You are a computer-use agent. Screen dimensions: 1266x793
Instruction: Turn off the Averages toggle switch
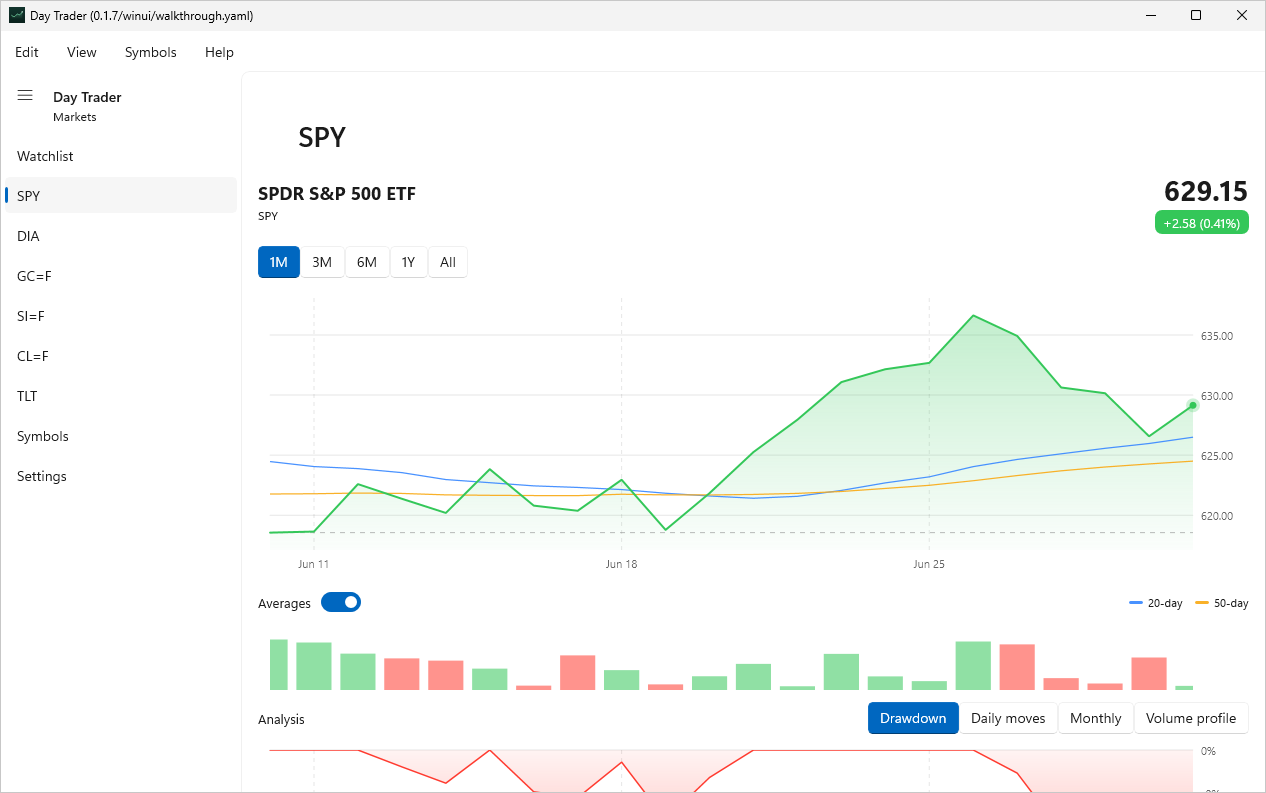click(341, 602)
